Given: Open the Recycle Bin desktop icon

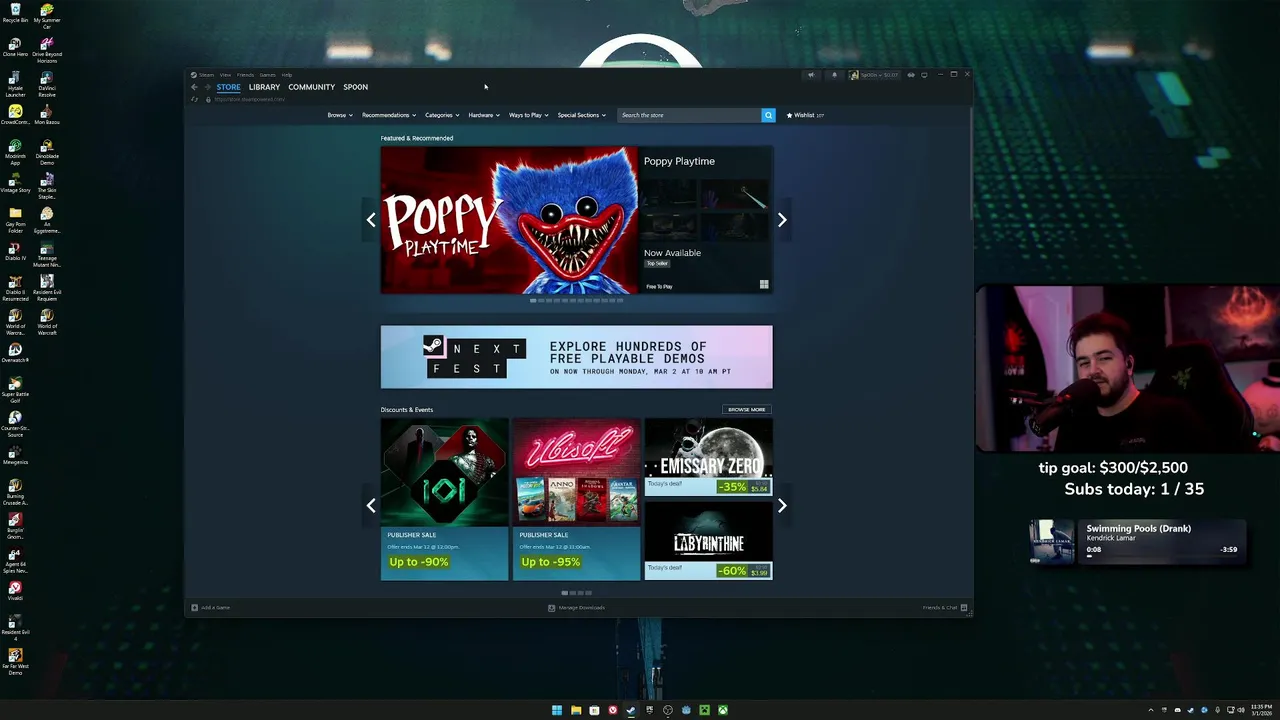Looking at the screenshot, I should click(x=15, y=14).
